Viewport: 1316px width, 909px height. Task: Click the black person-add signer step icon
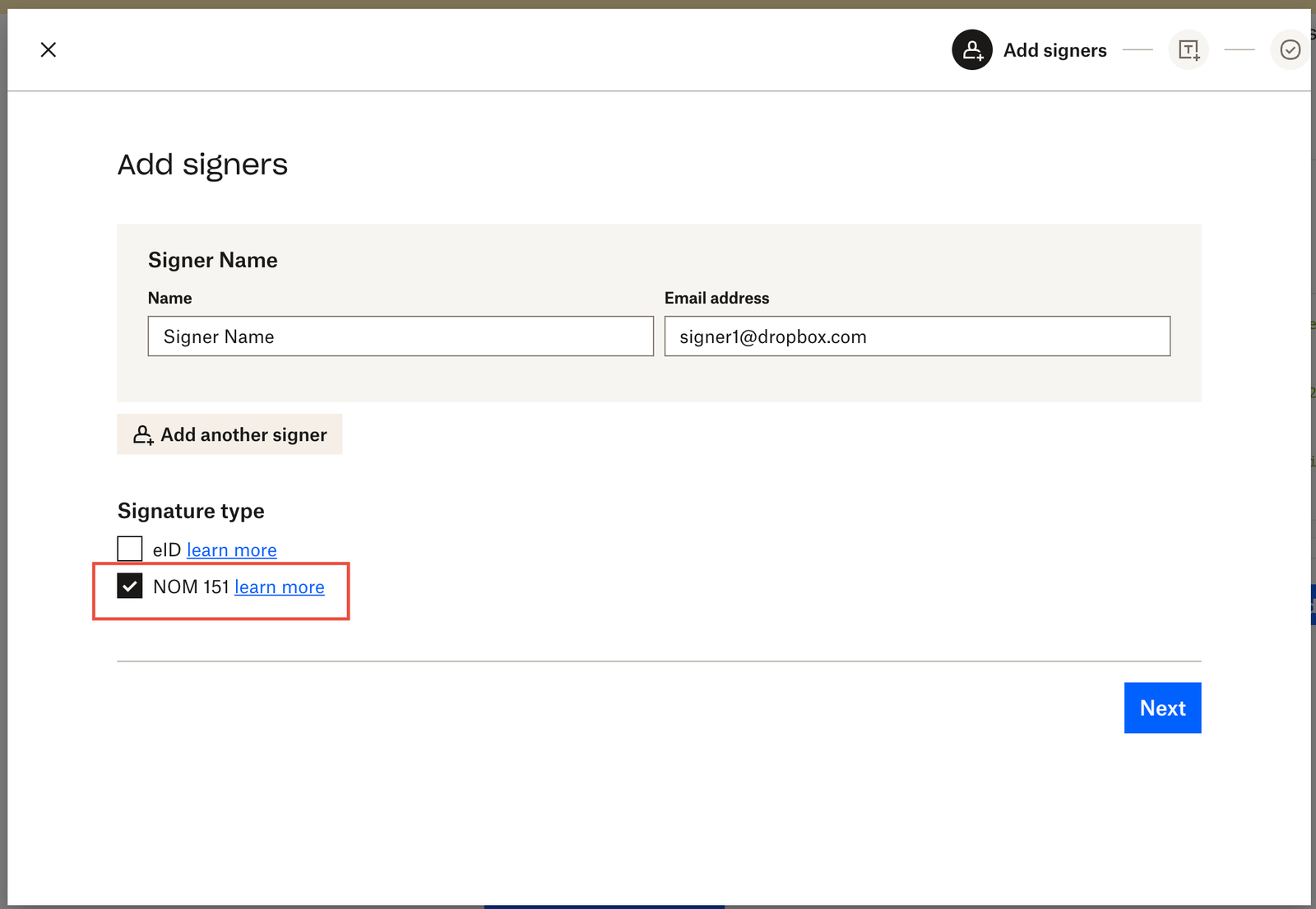coord(971,49)
